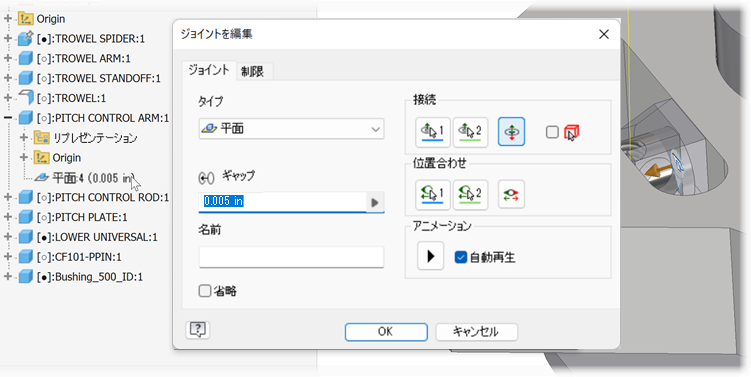The height and width of the screenshot is (377, 751).
Task: Open the dialog help icon
Action: [198, 330]
